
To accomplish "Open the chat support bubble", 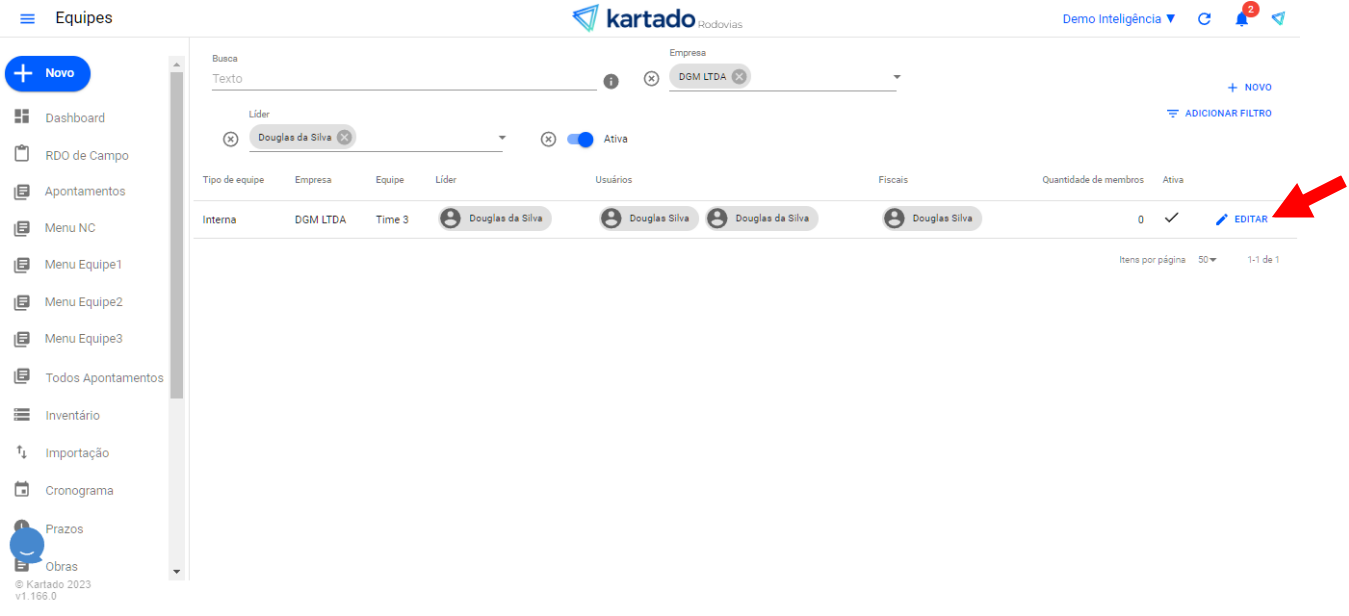I will click(x=27, y=545).
